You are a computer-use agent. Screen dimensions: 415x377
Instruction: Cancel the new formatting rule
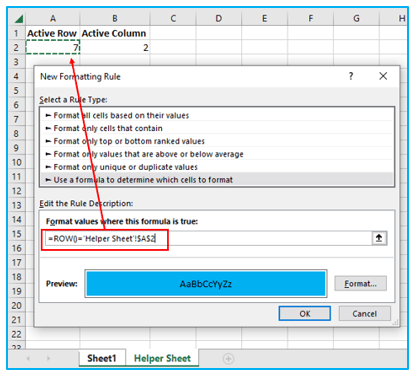[x=364, y=314]
